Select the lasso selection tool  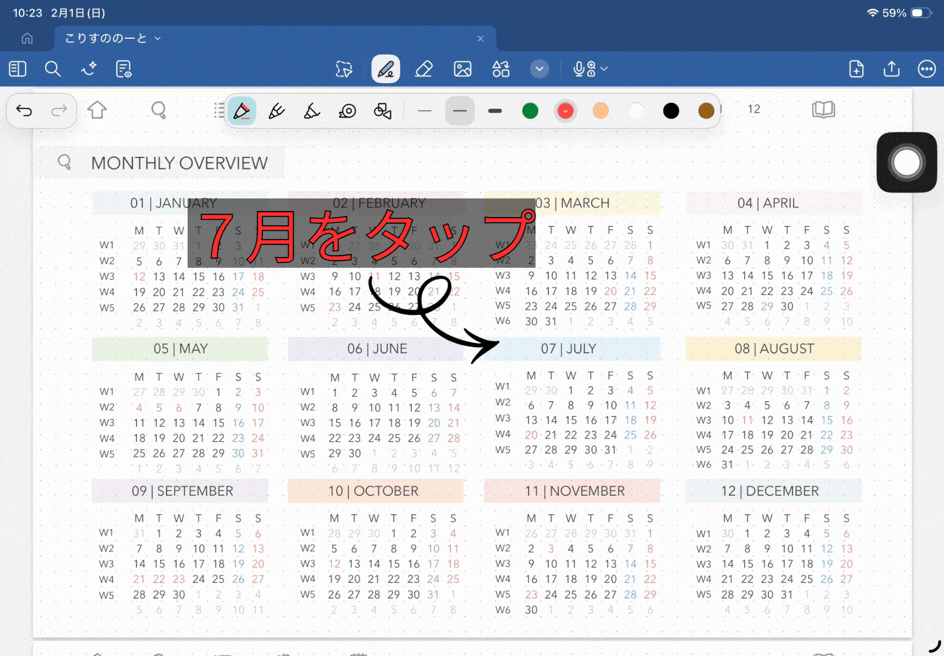coord(344,69)
